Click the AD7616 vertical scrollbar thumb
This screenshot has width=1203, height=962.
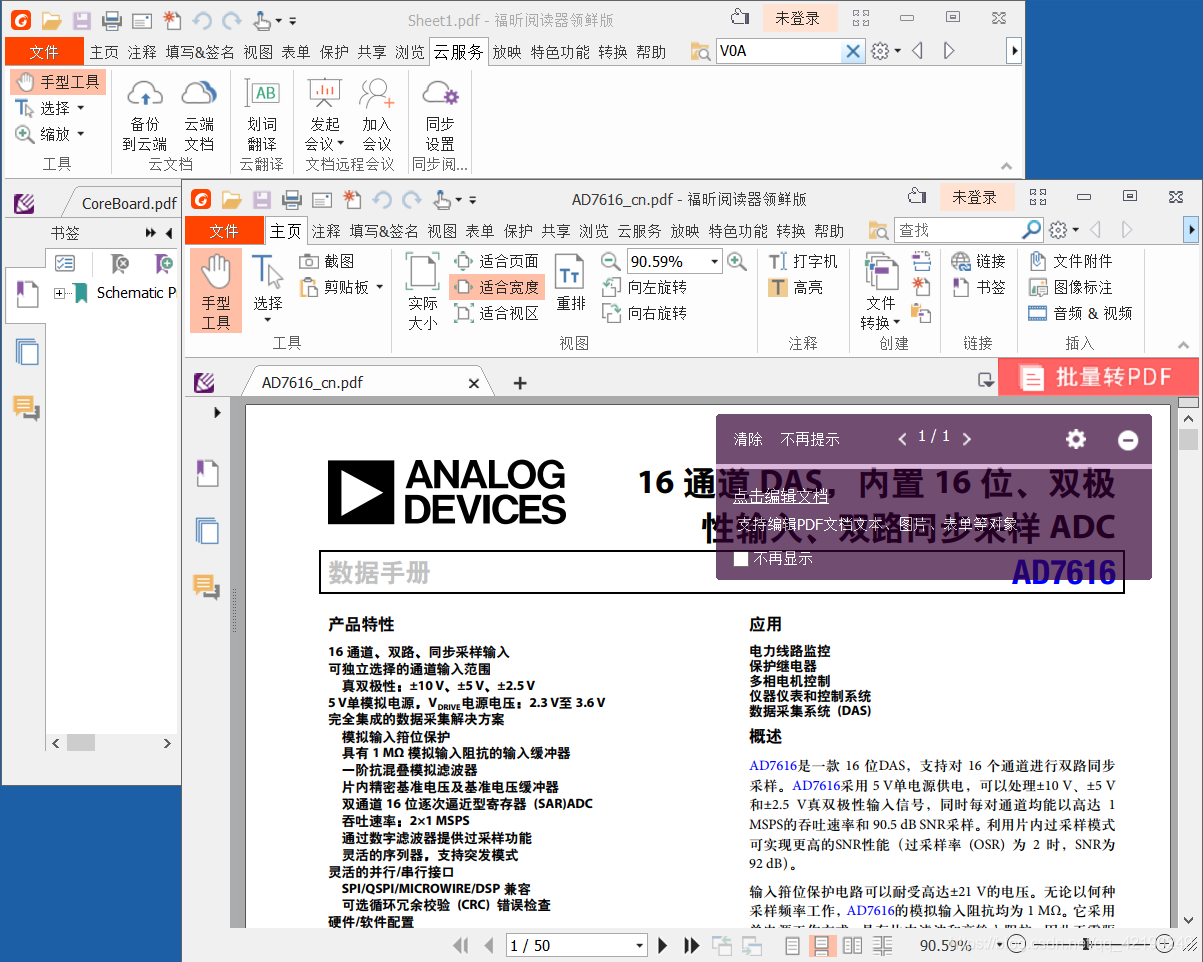pos(1188,440)
